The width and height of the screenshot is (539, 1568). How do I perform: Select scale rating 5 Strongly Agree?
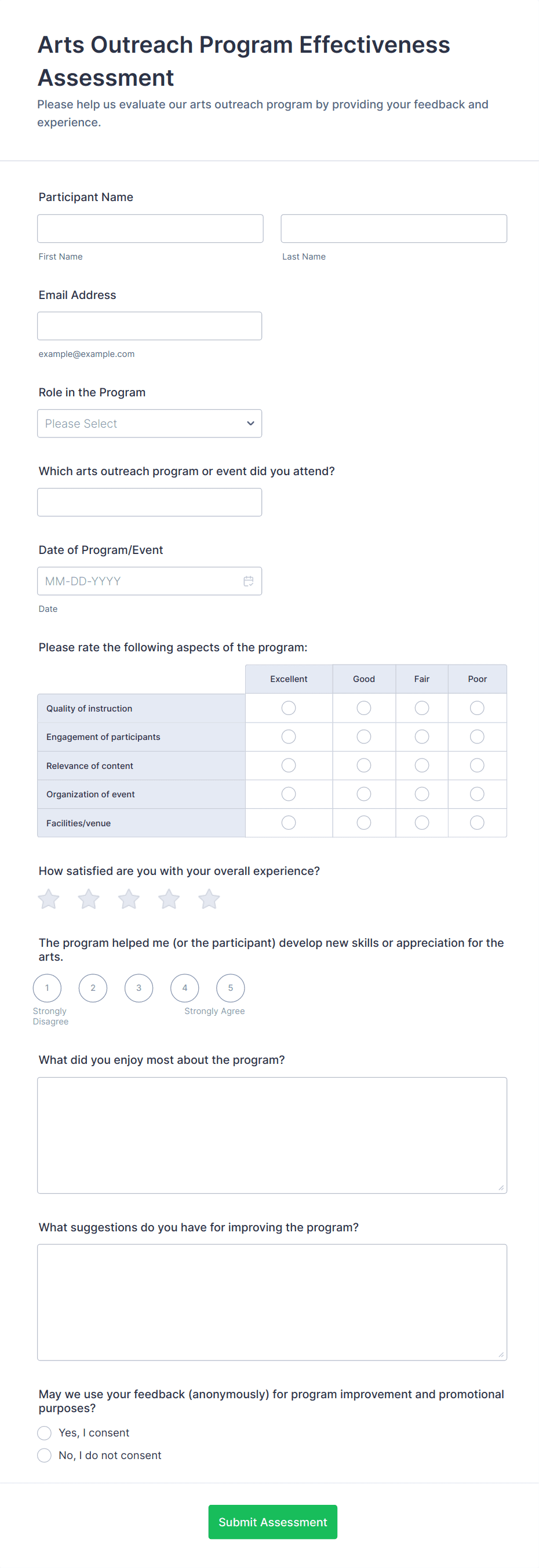click(x=230, y=988)
